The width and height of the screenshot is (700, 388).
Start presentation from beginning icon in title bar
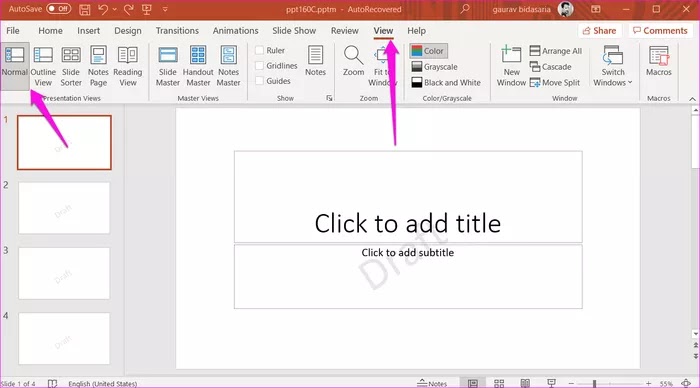click(x=147, y=9)
